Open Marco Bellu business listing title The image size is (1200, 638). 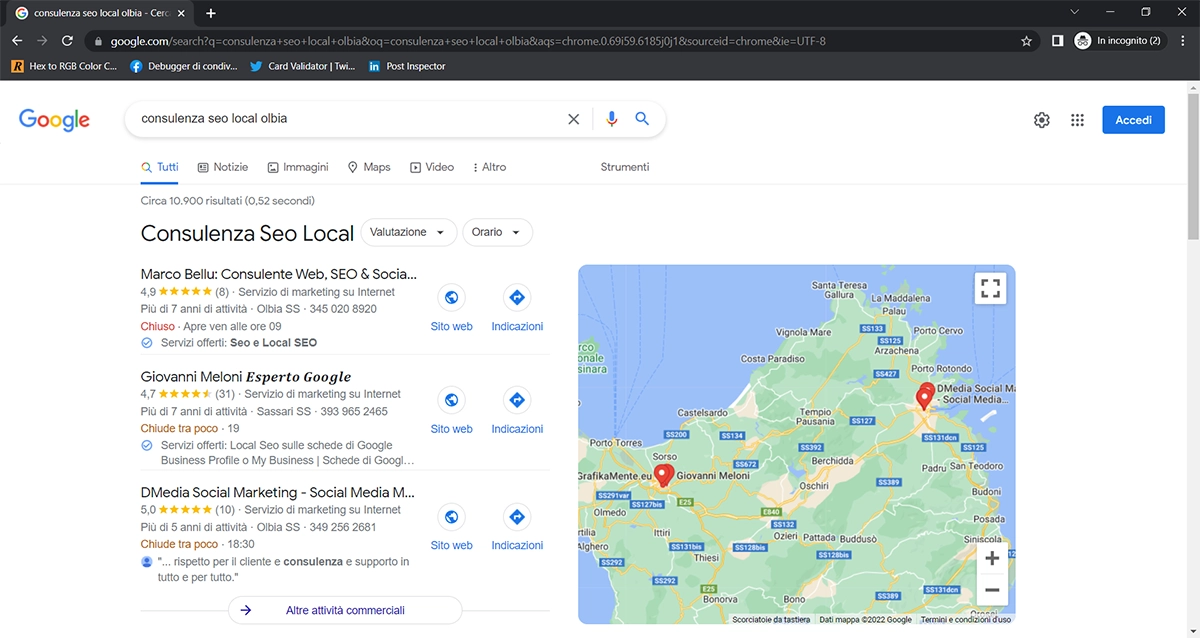click(279, 274)
